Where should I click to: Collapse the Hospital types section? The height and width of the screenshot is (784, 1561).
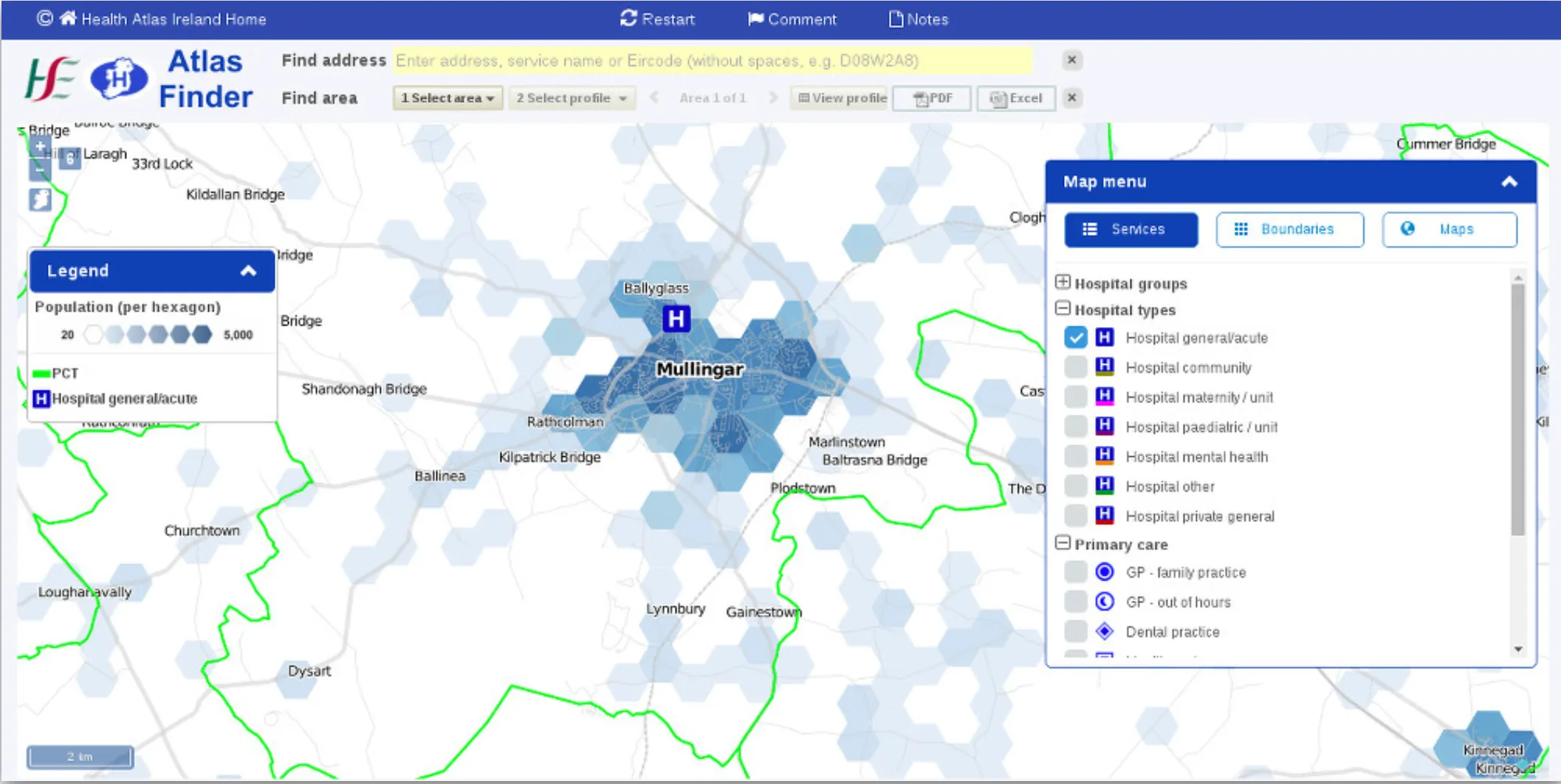(x=1063, y=309)
